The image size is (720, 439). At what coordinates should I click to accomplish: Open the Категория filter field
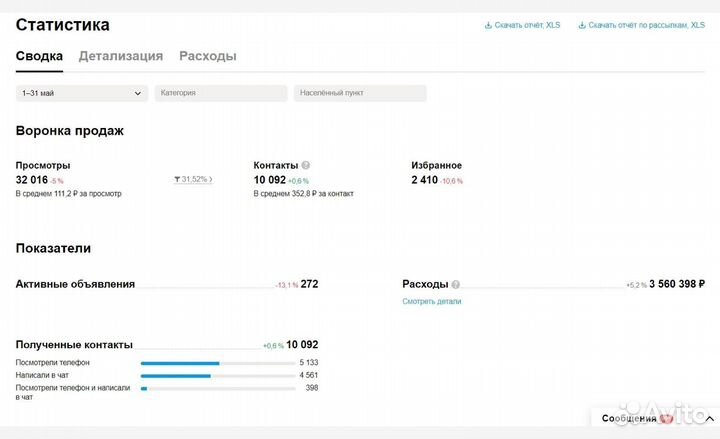click(x=221, y=93)
